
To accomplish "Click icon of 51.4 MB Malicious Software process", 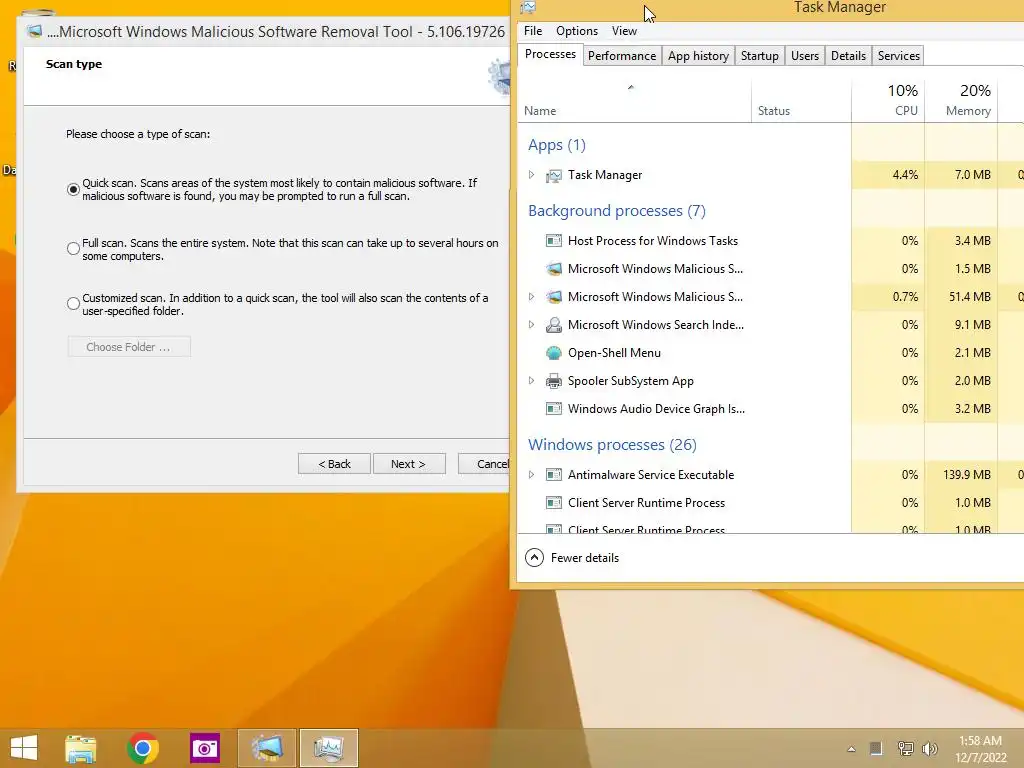I will pos(554,297).
